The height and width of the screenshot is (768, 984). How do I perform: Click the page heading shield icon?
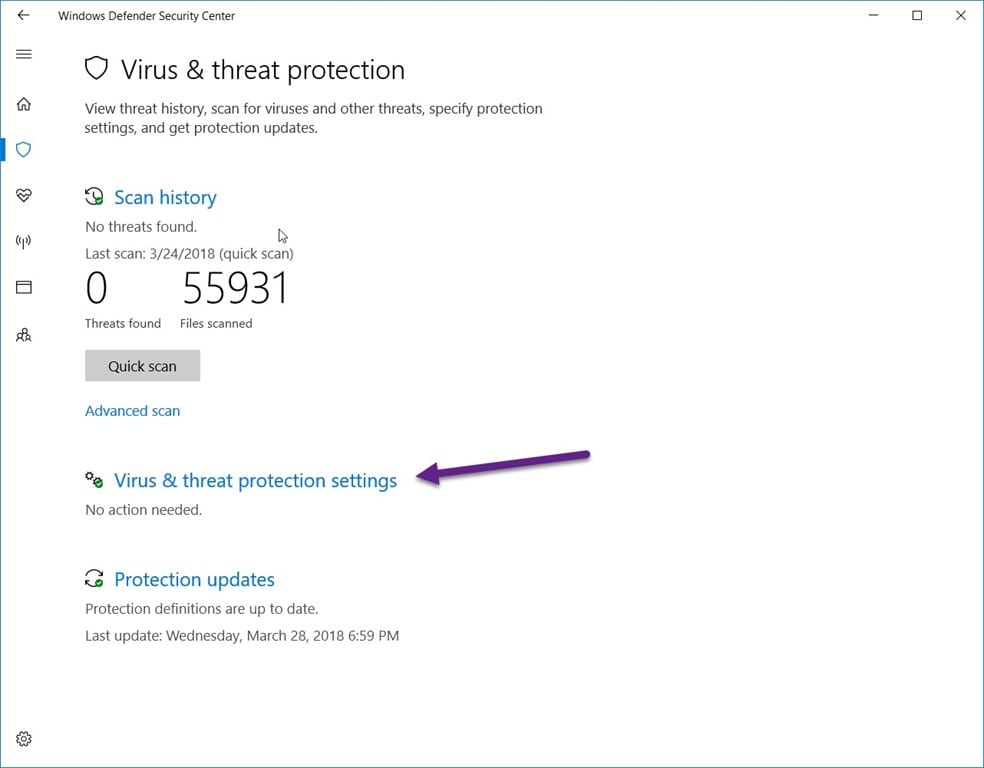(x=97, y=68)
